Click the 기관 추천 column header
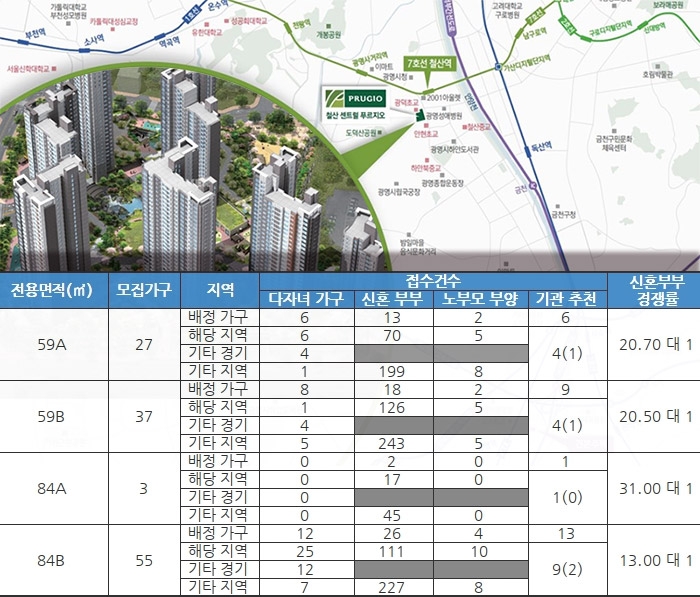 tap(566, 299)
